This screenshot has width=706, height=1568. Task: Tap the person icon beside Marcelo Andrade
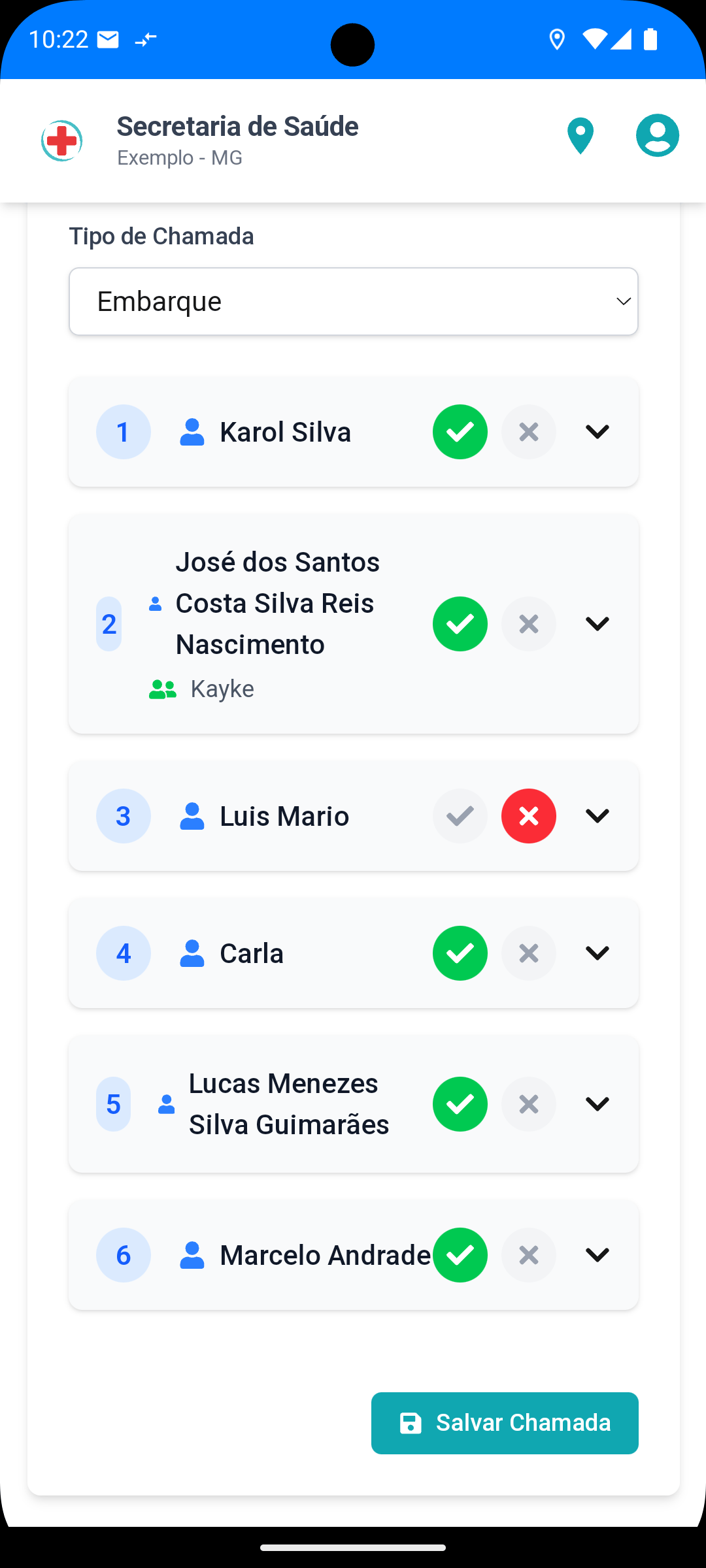pos(192,1255)
